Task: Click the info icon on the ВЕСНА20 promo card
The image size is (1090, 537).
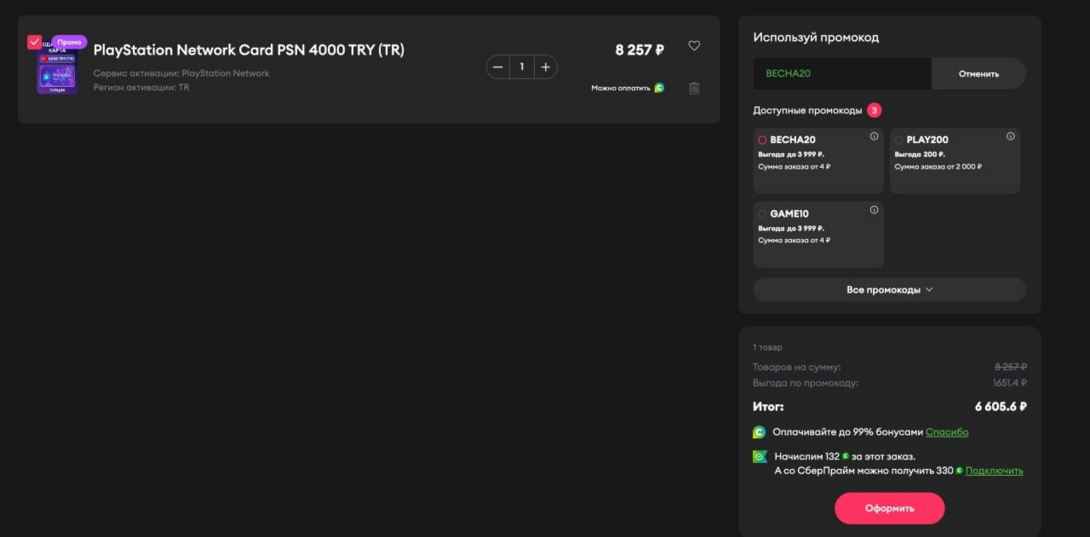Action: click(x=874, y=137)
